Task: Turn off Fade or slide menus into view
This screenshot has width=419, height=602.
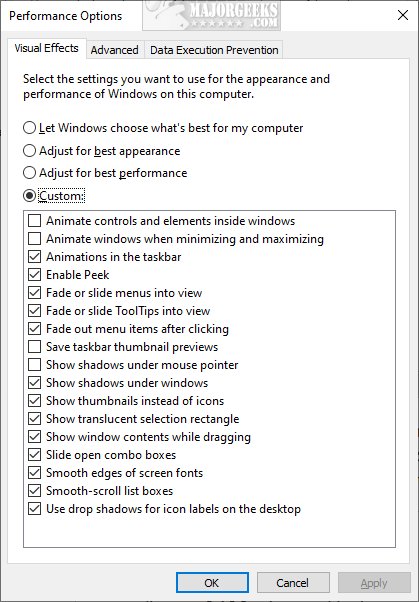Action: point(35,293)
